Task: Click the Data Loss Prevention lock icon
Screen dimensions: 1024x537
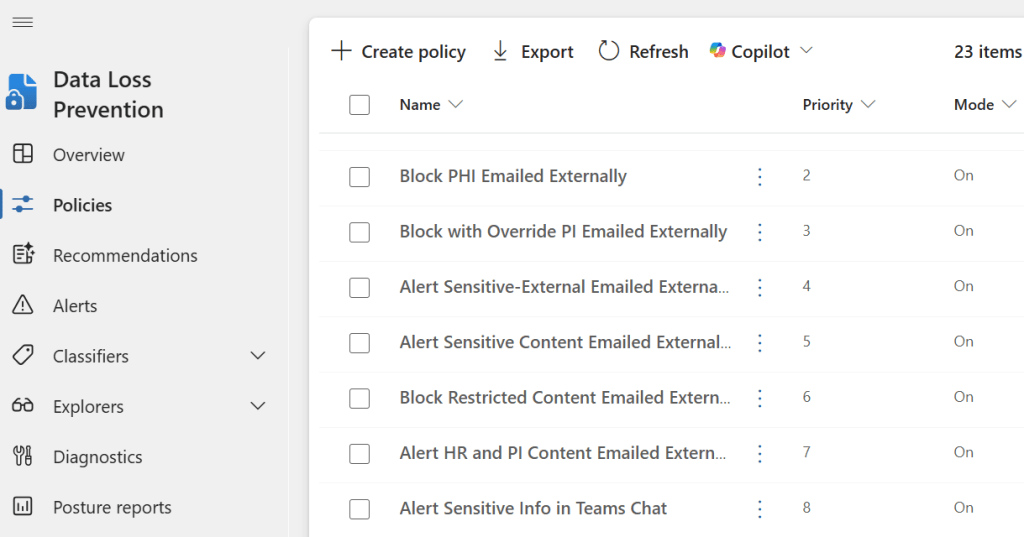Action: point(21,91)
